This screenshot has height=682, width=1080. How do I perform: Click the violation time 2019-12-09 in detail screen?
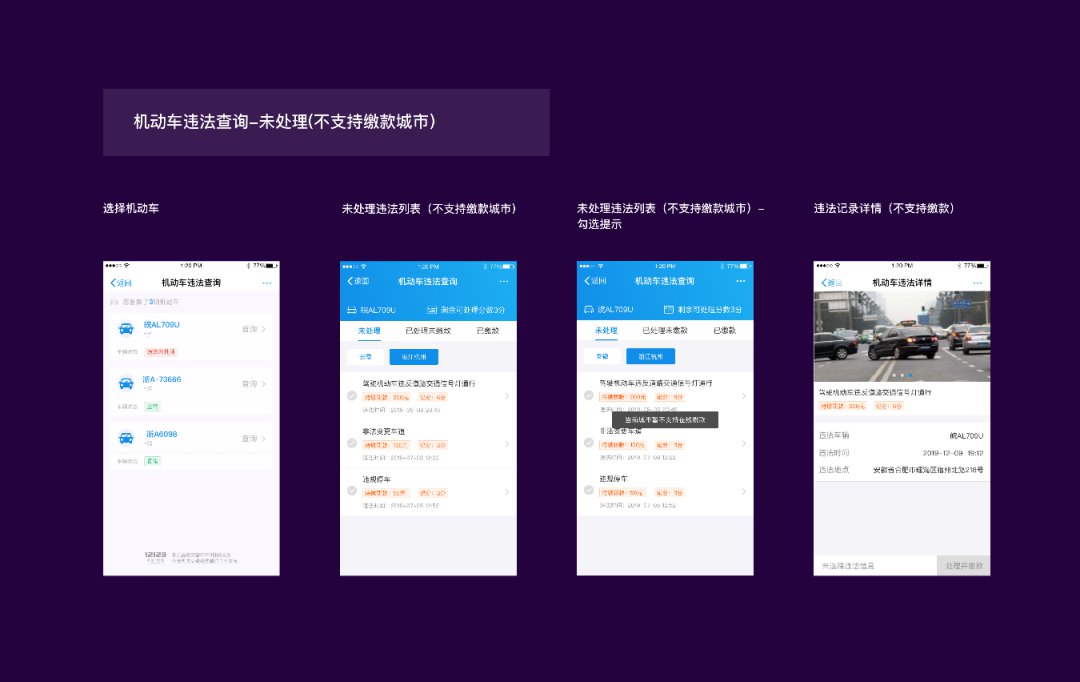tap(953, 453)
